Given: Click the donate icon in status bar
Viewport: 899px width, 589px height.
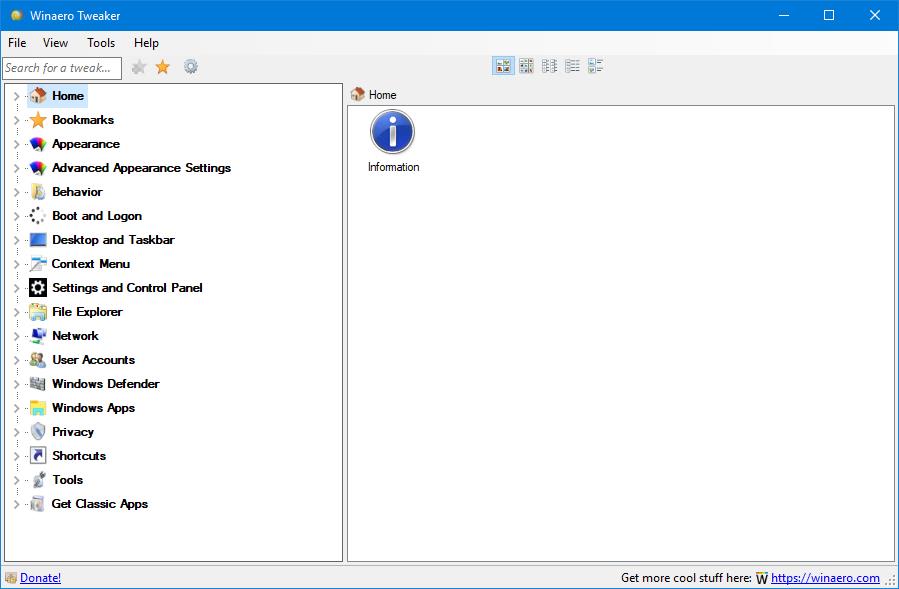Looking at the screenshot, I should click(x=11, y=578).
